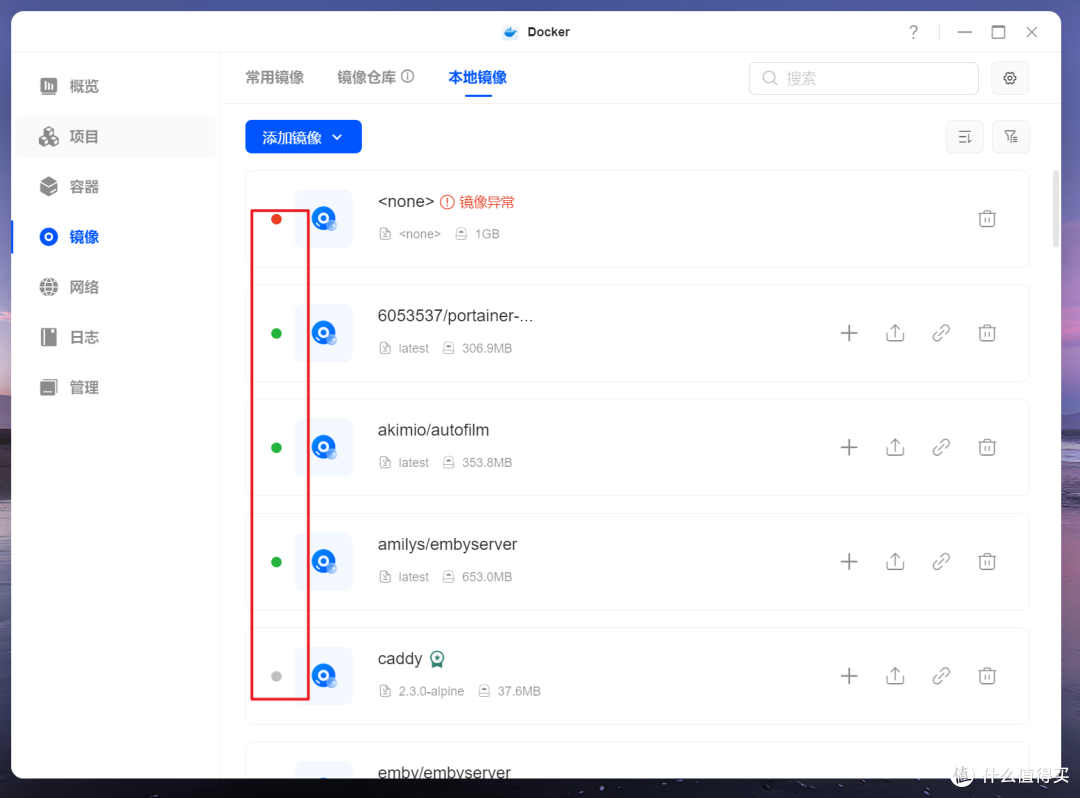Maximize the Docker window

pos(998,32)
